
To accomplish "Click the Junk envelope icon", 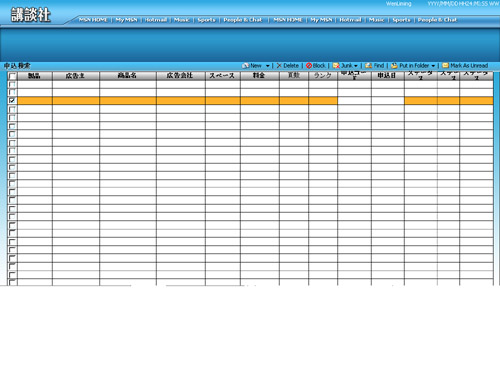I will (x=336, y=66).
